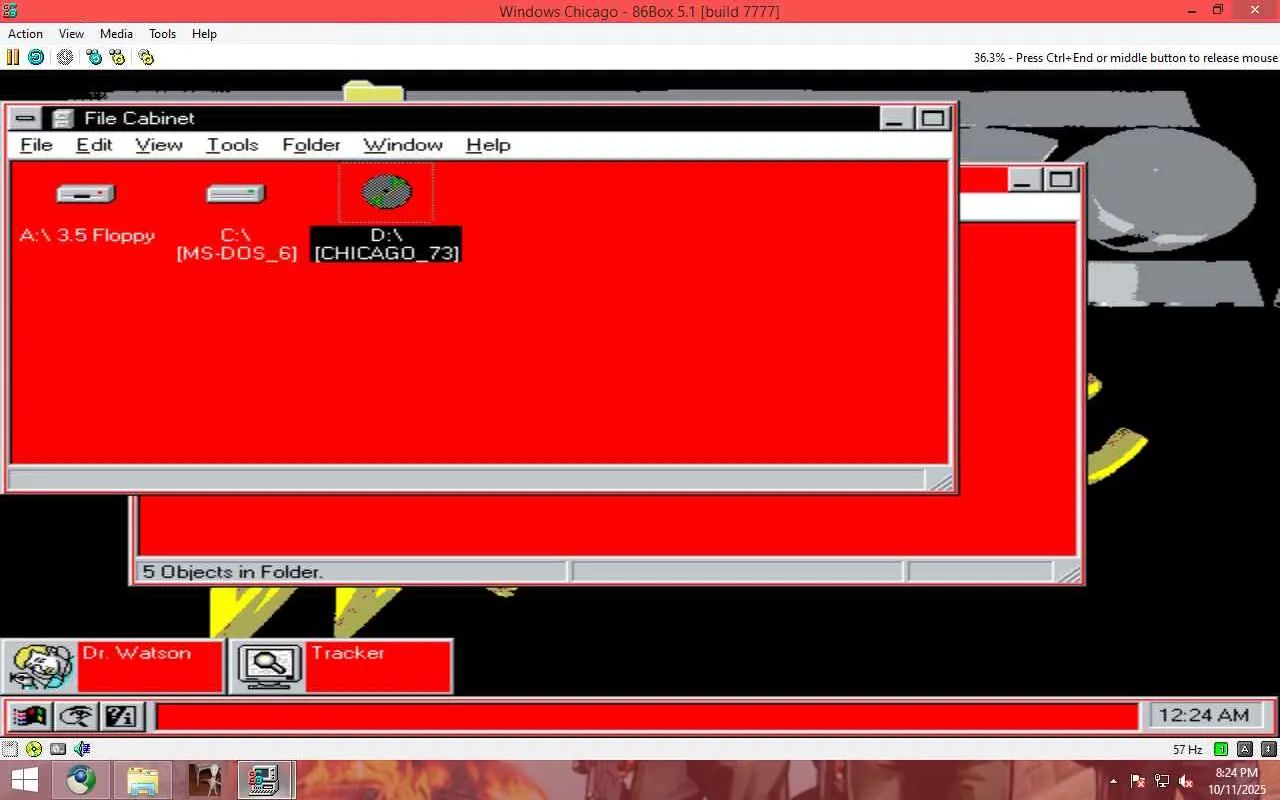Send Ctrl+Alt+Esc via the yellow keys icon
The height and width of the screenshot is (800, 1280).
[x=117, y=57]
